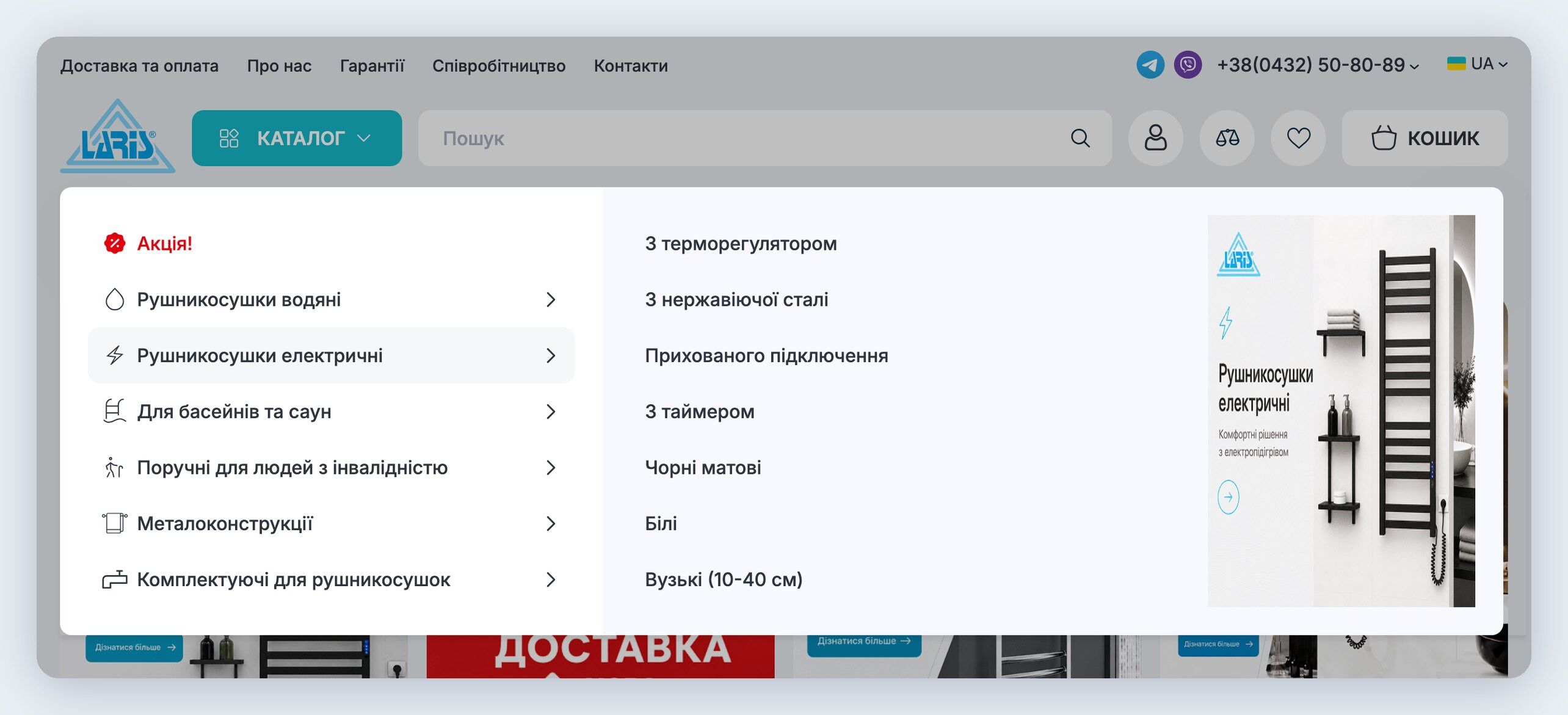Open the Контакти page
The width and height of the screenshot is (1568, 715).
tap(631, 65)
